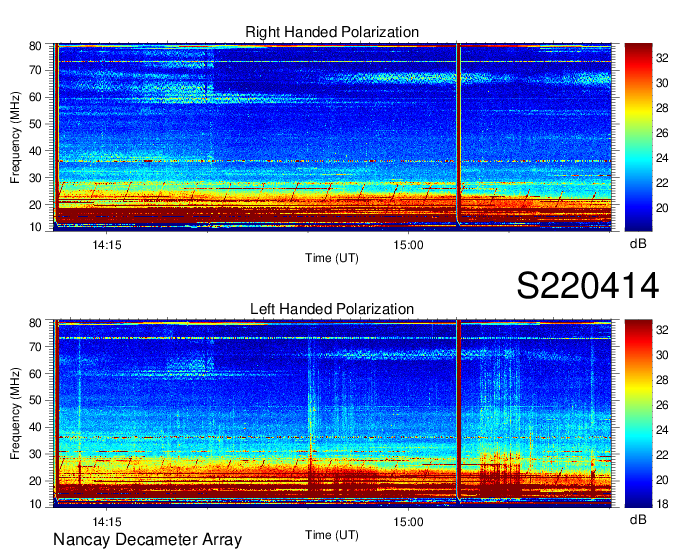Click the 20 value on top colorbar
The height and width of the screenshot is (552, 680).
(662, 208)
